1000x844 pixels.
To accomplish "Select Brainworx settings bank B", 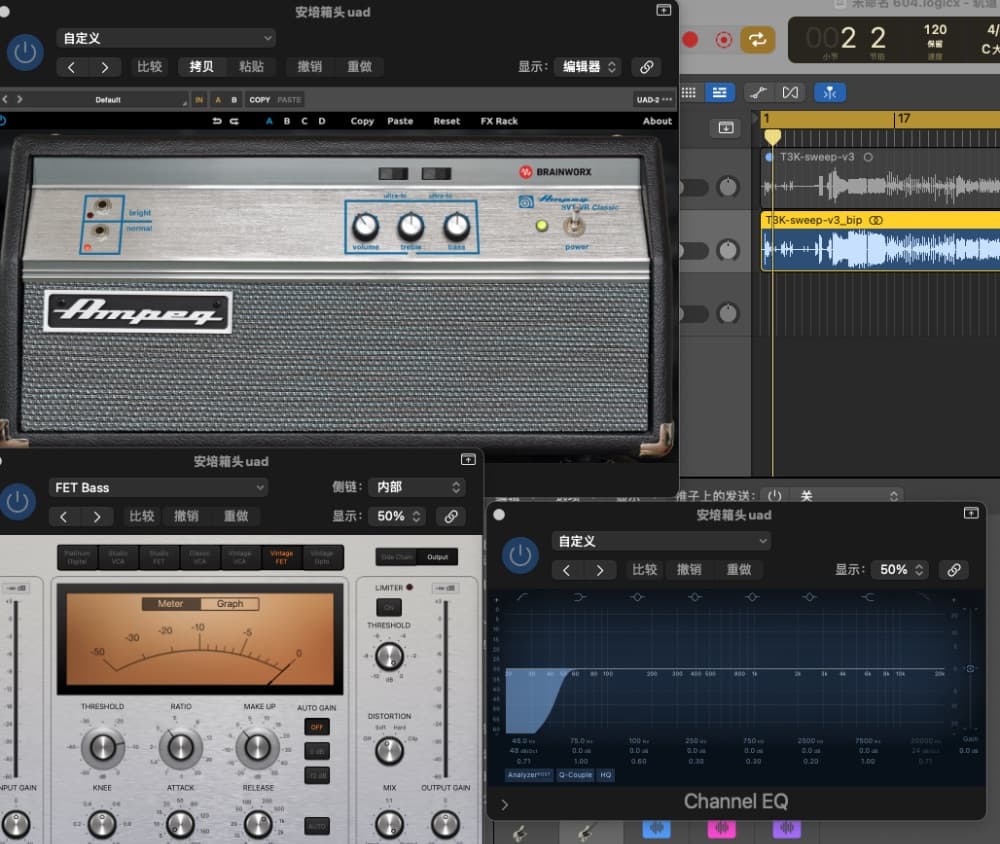I will [x=287, y=121].
